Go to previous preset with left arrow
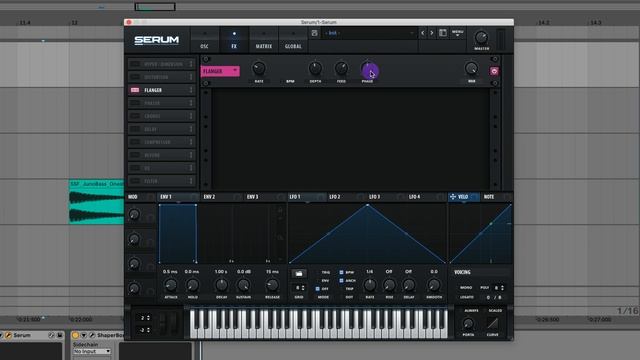The height and width of the screenshot is (360, 640). tap(422, 33)
